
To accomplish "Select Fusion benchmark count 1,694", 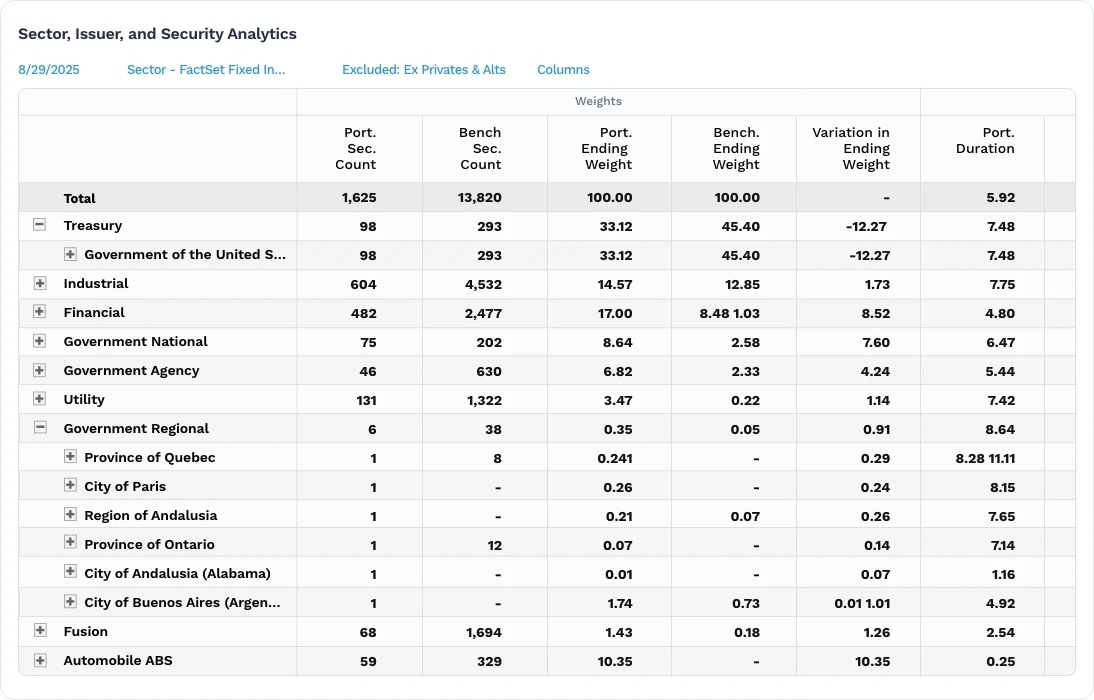I will (484, 632).
